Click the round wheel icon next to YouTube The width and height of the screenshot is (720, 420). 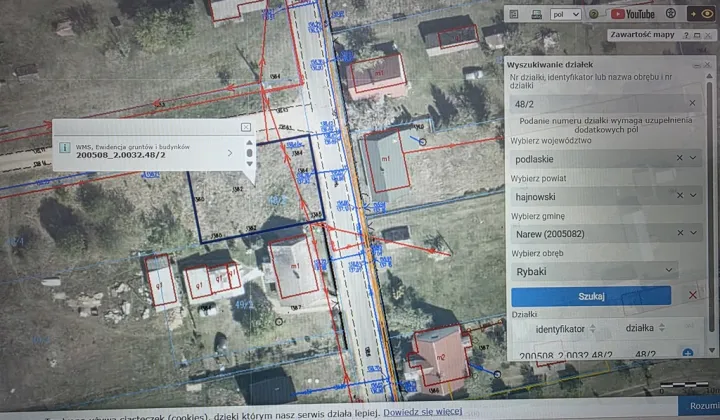(x=671, y=13)
